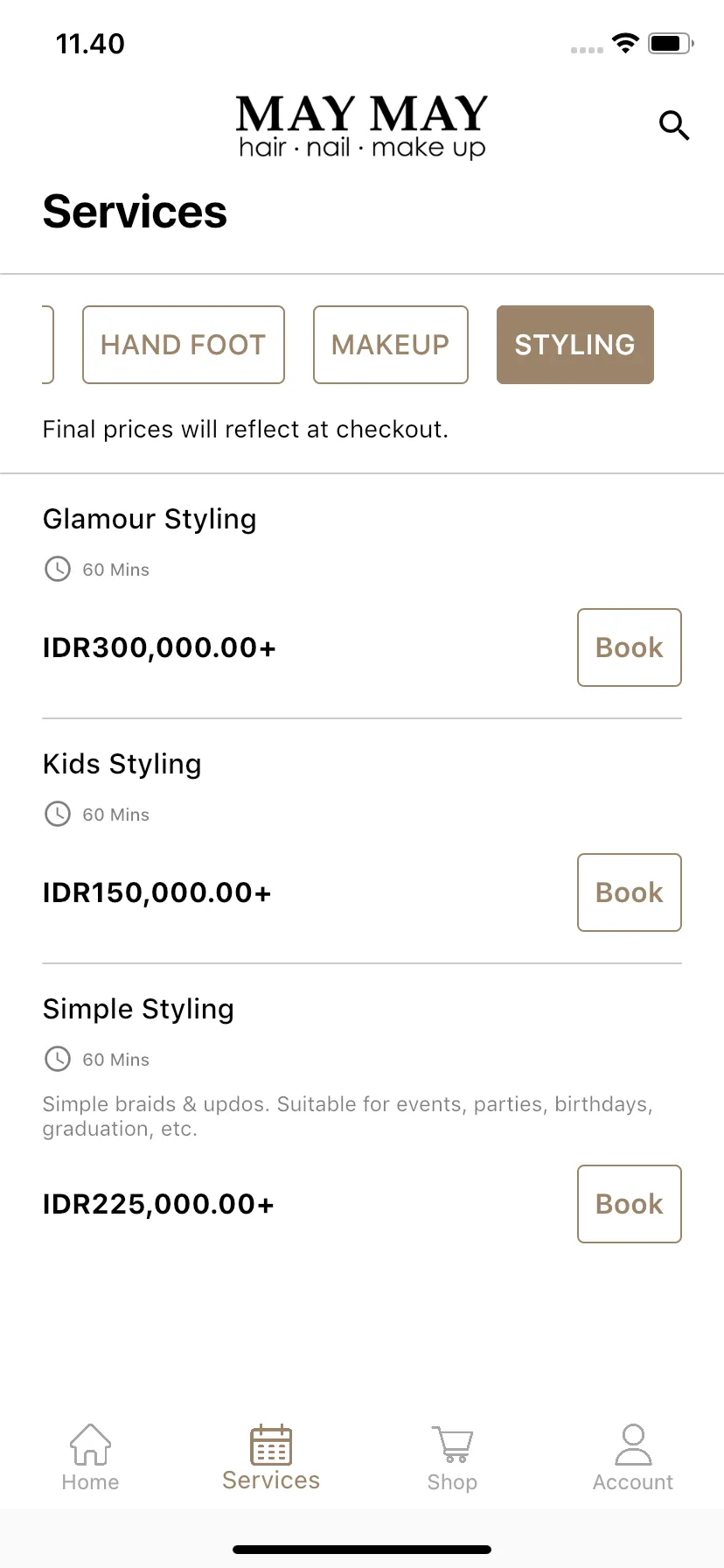The image size is (724, 1568).
Task: Open the Simple Styling service title
Action: click(x=138, y=1009)
